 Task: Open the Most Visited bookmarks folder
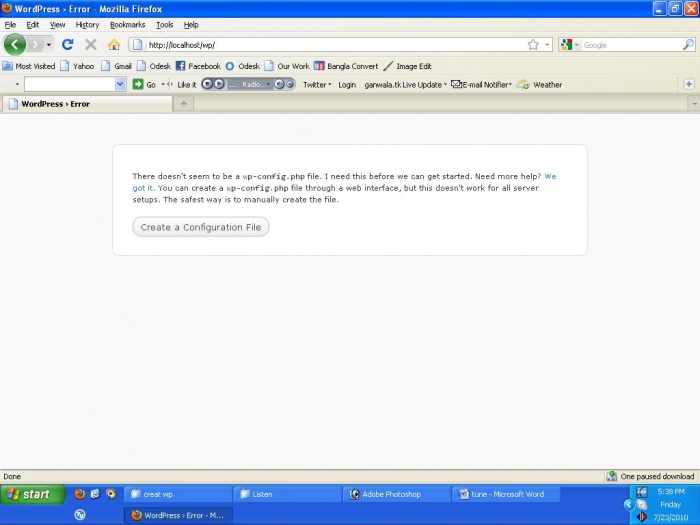(x=29, y=66)
